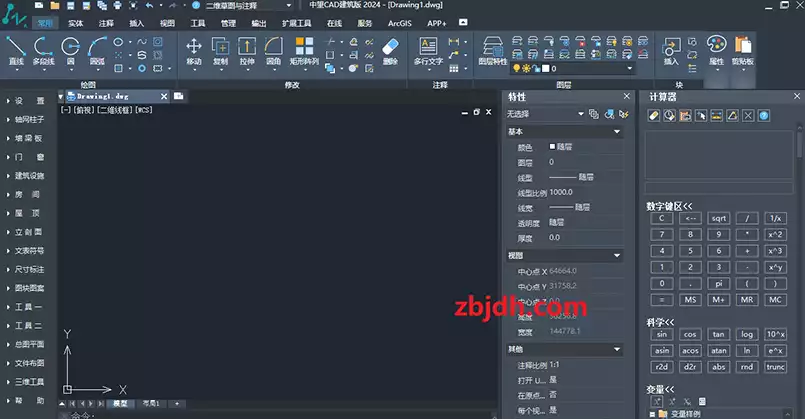Screen dimensions: 805x419
Task: Toggle ribbon minimize button after APP+
Action: pyautogui.click(x=463, y=23)
